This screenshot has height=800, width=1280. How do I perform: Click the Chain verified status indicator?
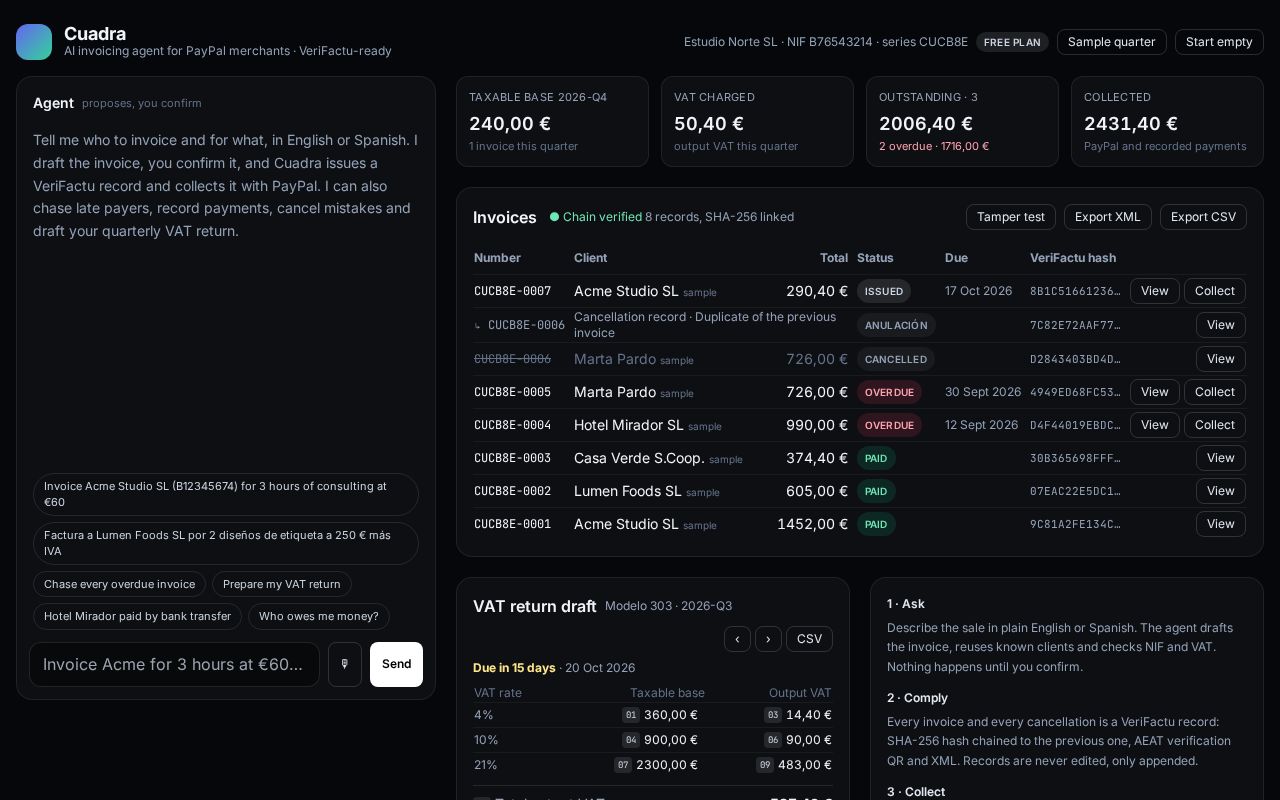(x=596, y=217)
